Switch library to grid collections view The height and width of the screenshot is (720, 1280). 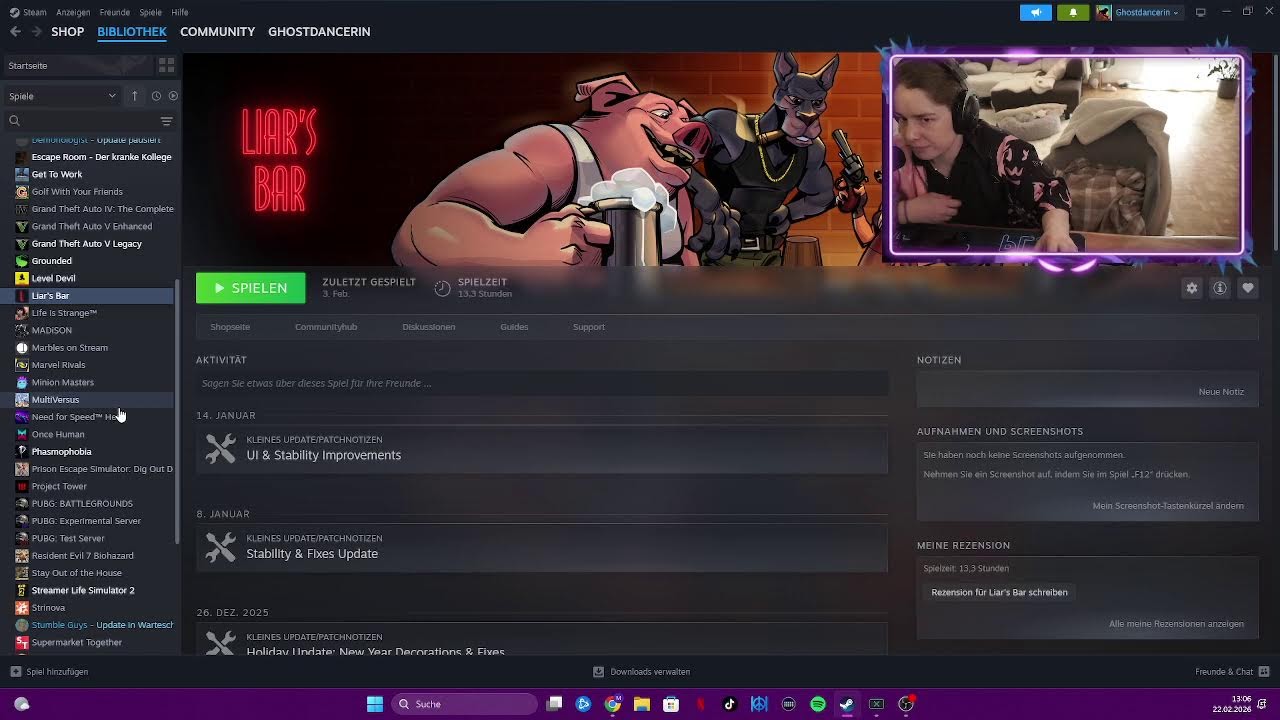[166, 65]
